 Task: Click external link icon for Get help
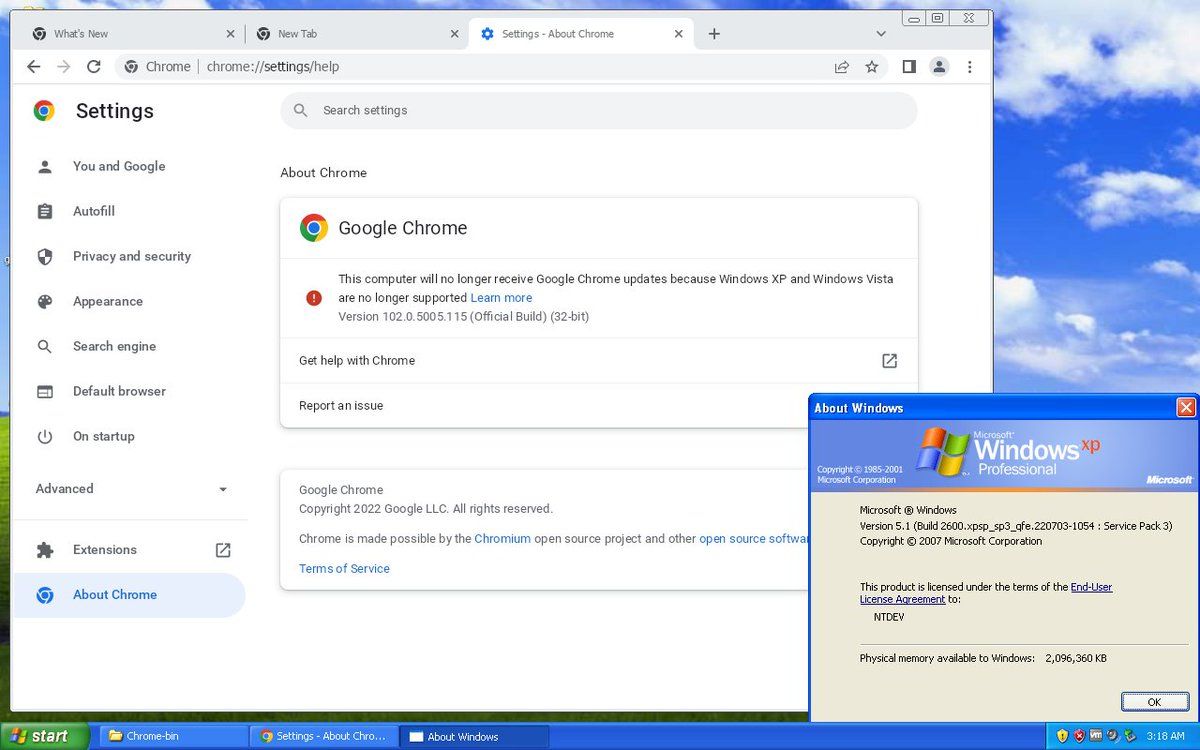click(x=889, y=361)
